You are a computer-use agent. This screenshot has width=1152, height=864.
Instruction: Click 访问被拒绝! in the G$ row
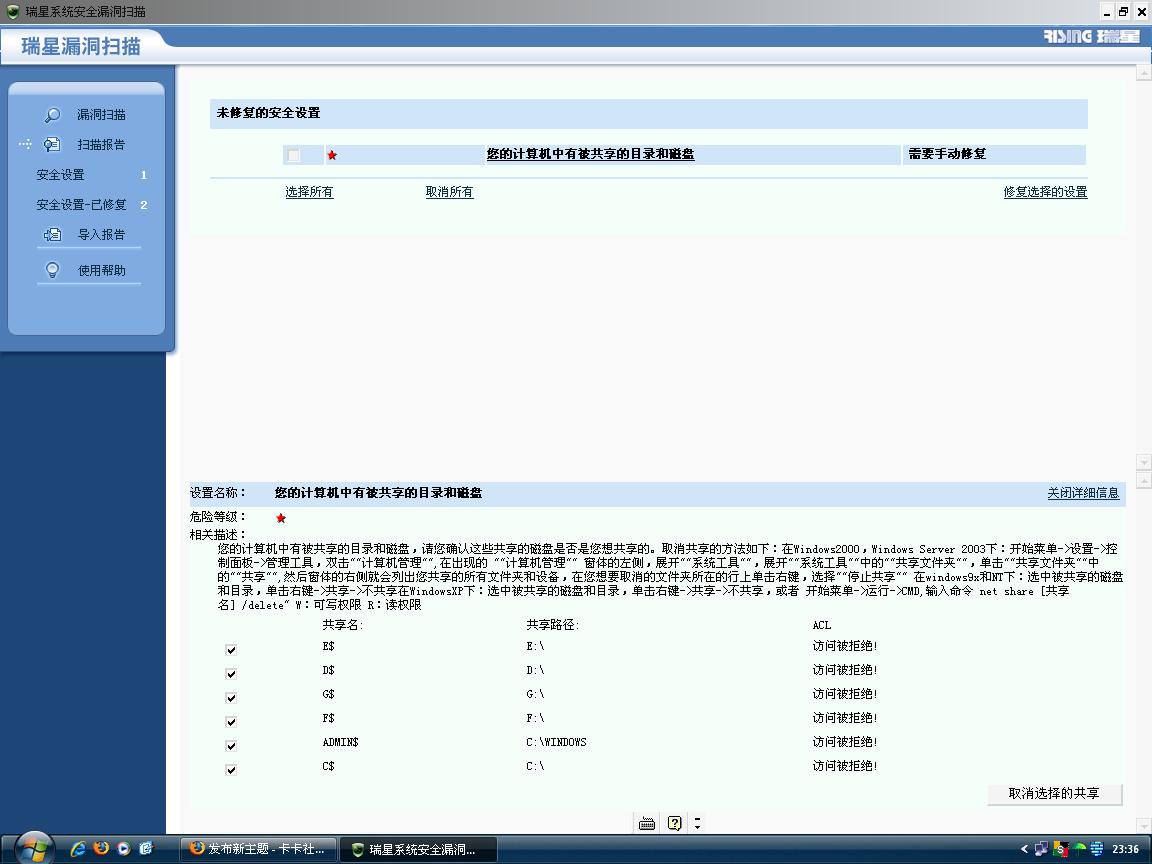pyautogui.click(x=845, y=694)
